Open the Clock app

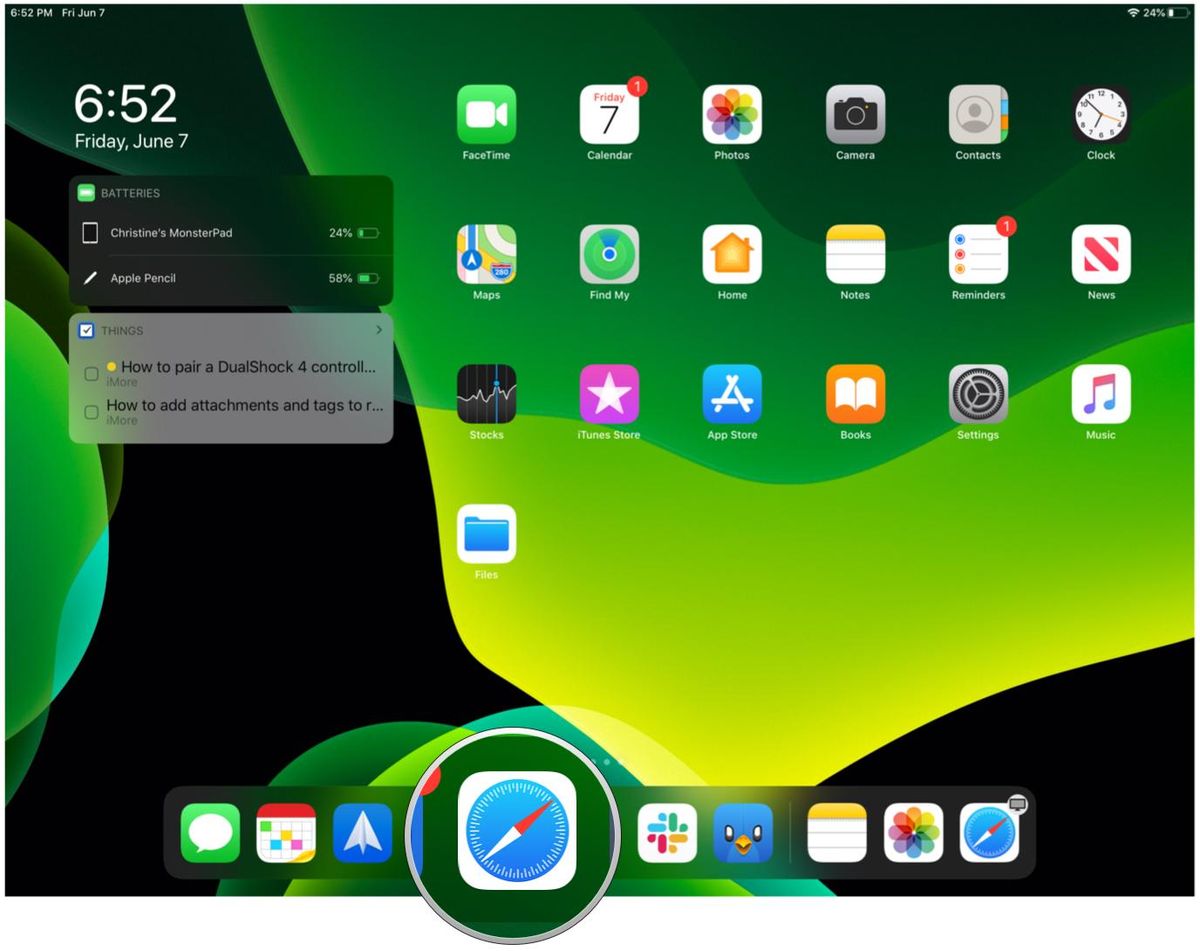[x=1101, y=115]
